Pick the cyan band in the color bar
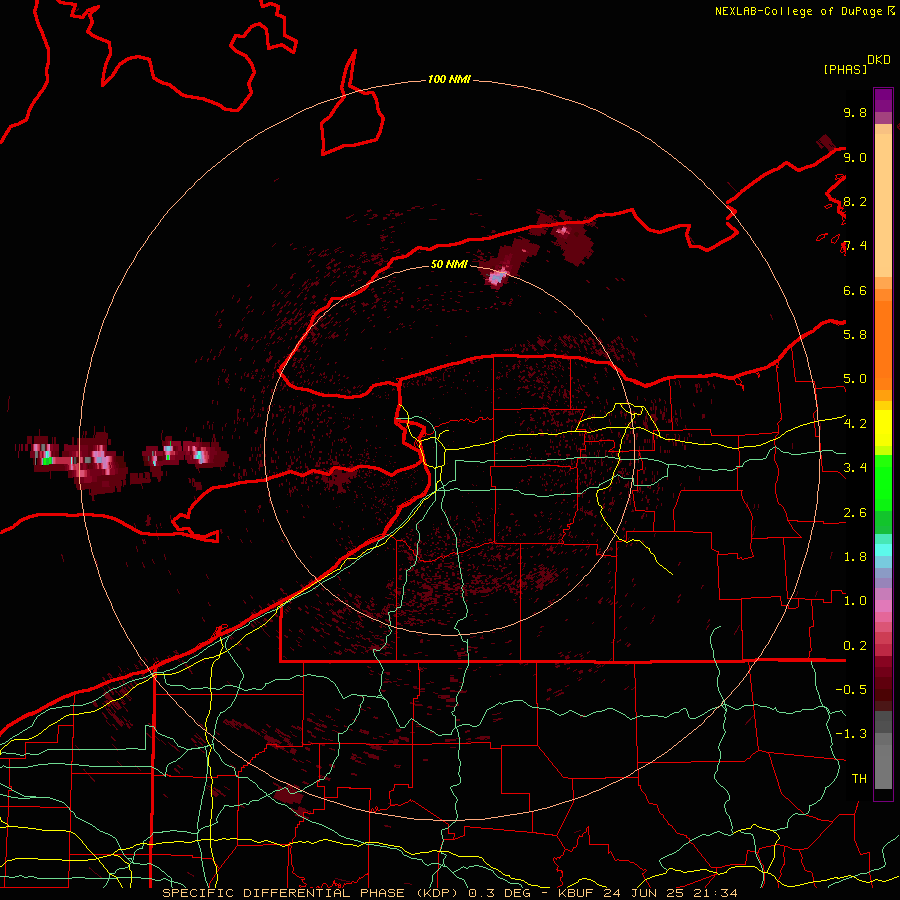The height and width of the screenshot is (900, 900). (883, 550)
